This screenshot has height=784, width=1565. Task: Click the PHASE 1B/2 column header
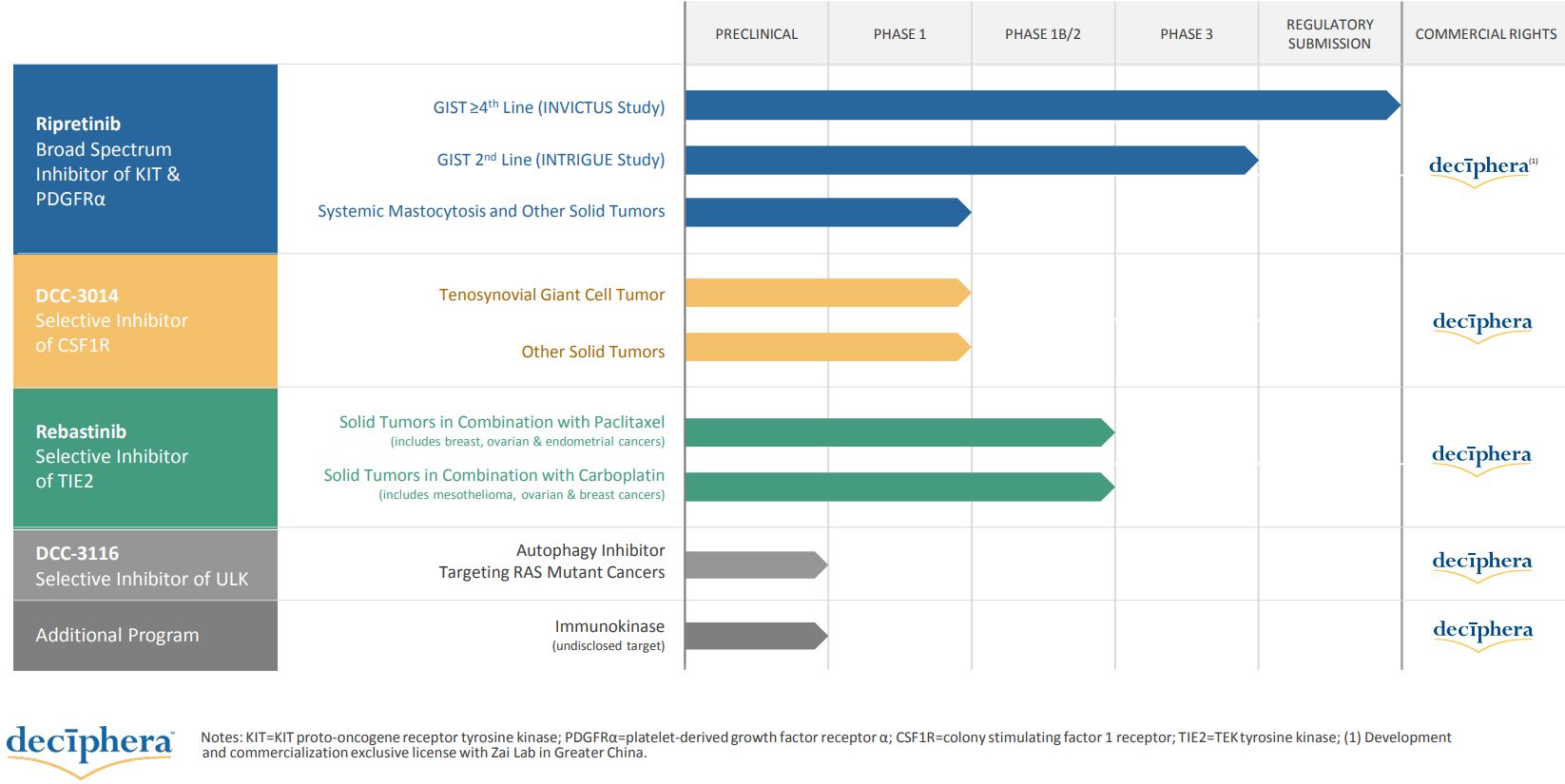tap(1043, 34)
